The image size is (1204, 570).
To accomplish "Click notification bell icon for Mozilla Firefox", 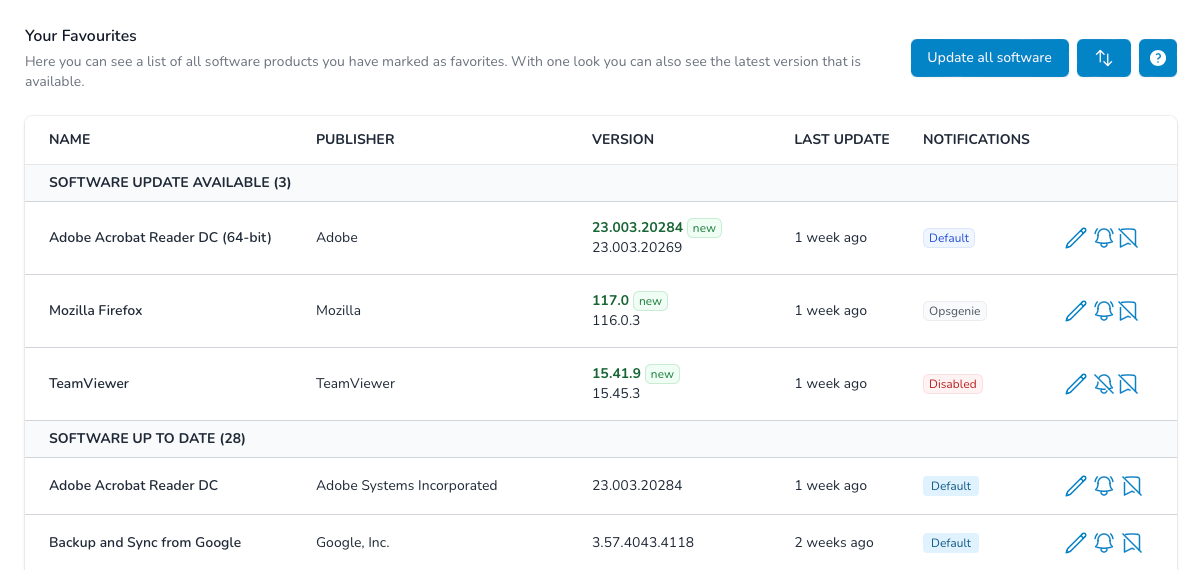I will click(1103, 311).
